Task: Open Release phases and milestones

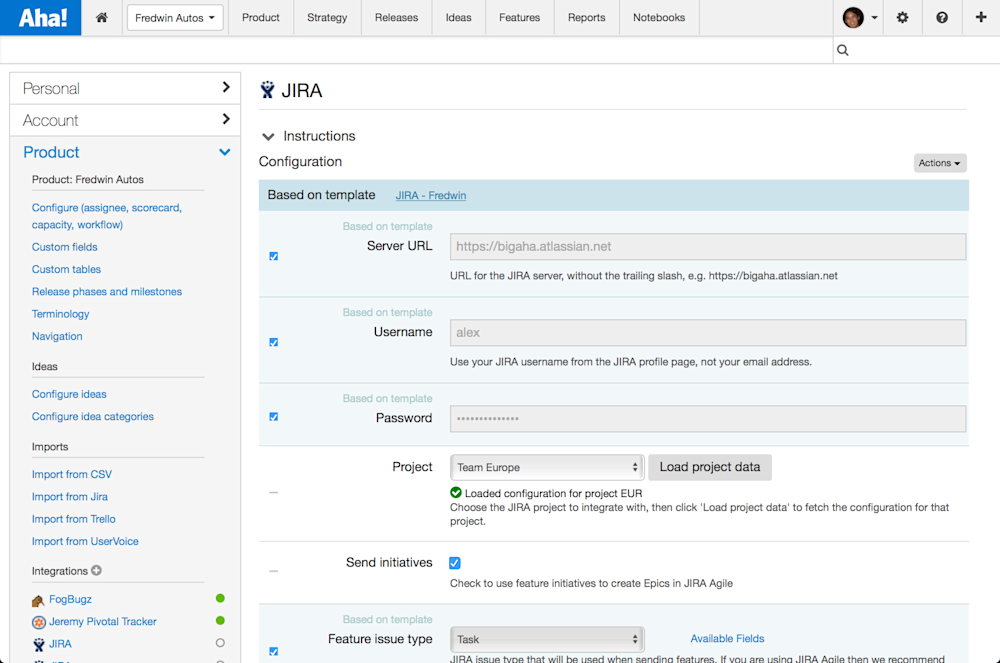Action: point(107,291)
